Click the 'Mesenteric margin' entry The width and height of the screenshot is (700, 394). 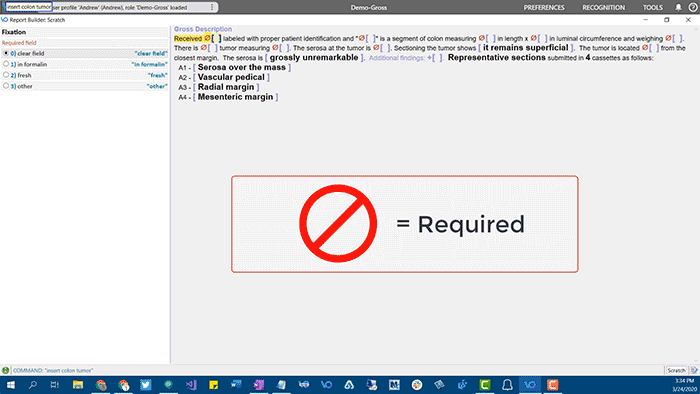click(x=235, y=96)
